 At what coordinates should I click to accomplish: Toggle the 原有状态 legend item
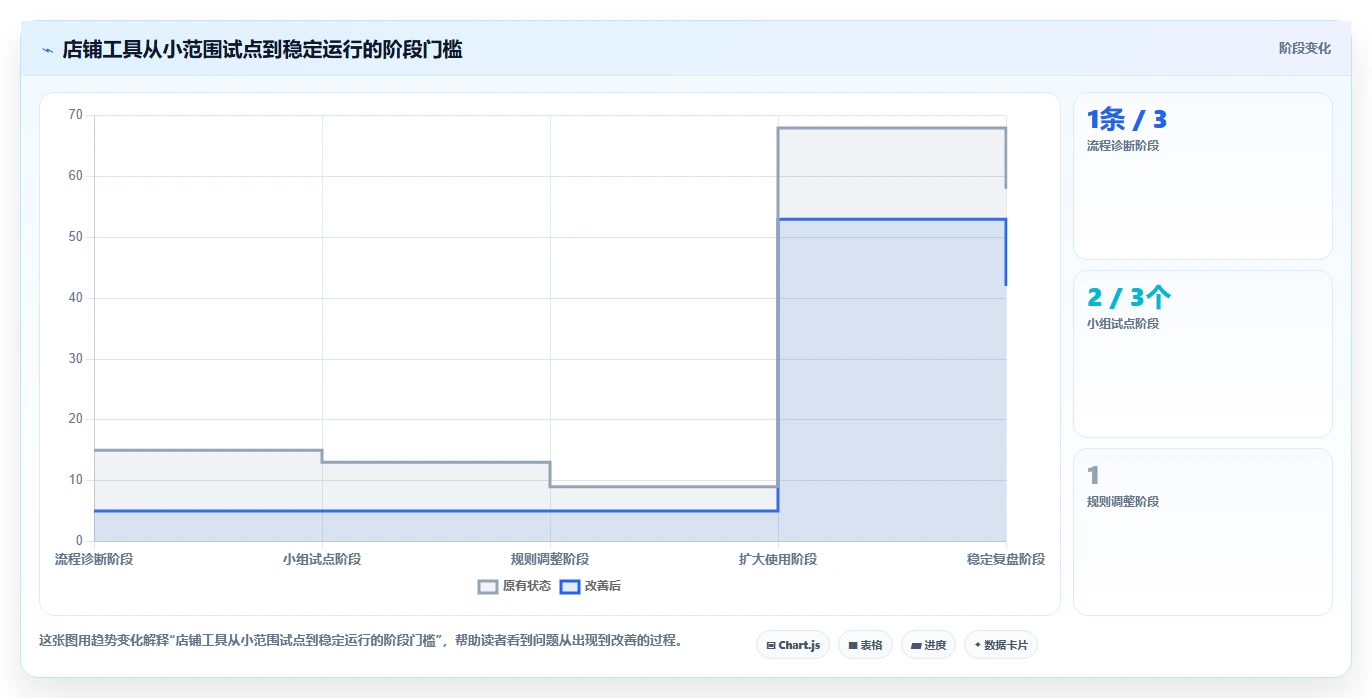(x=514, y=586)
